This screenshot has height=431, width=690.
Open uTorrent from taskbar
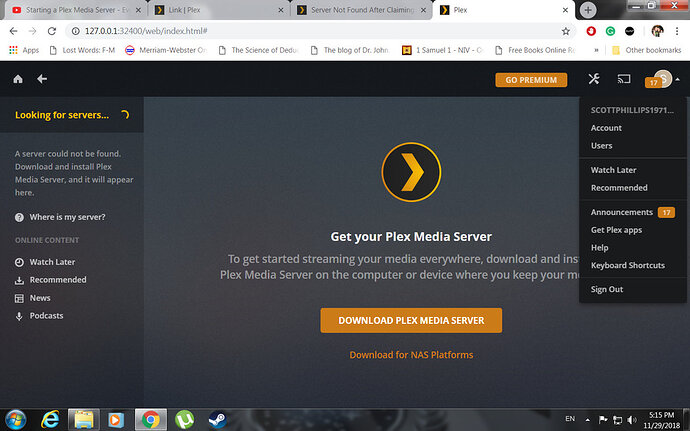[184, 420]
